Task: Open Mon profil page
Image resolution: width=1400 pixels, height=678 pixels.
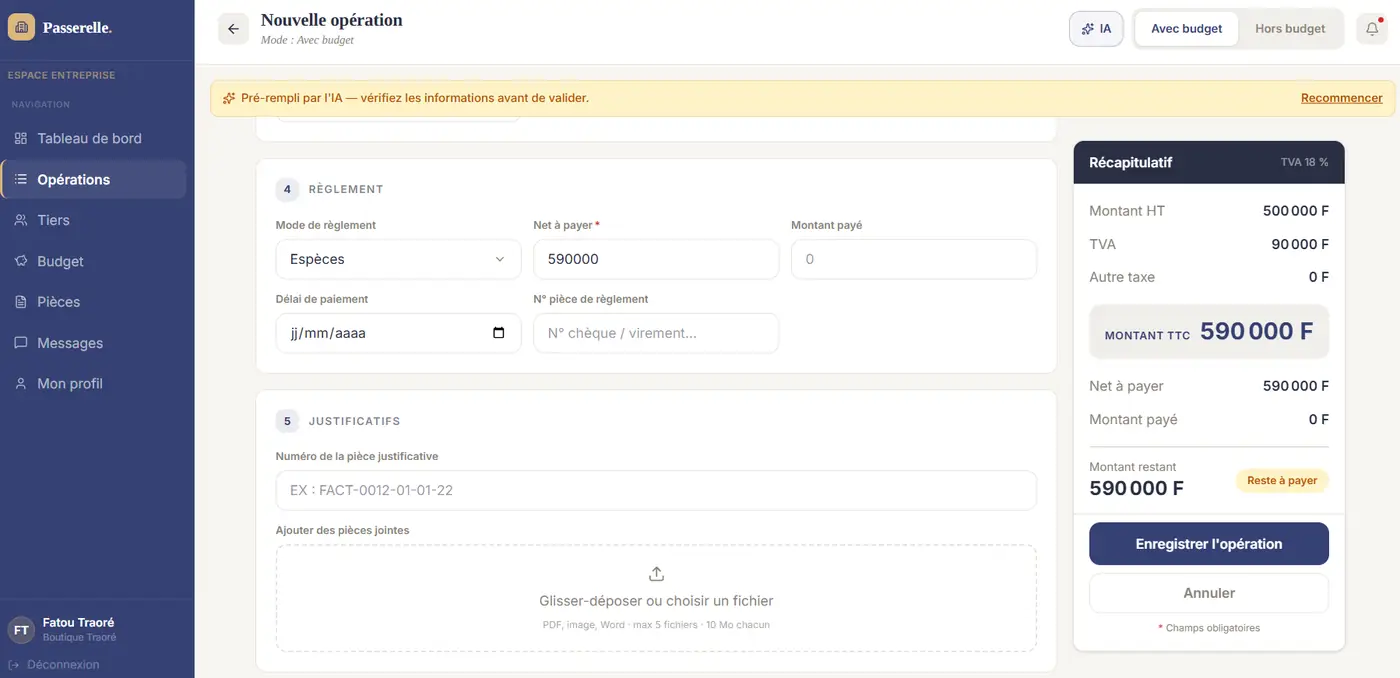Action: pos(93,384)
